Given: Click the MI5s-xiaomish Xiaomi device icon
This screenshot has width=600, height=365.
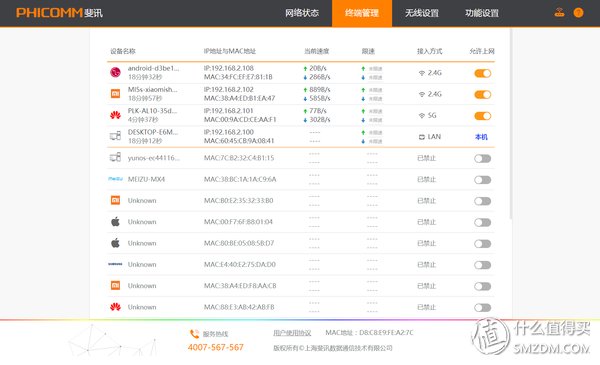Looking at the screenshot, I should 115,93.
